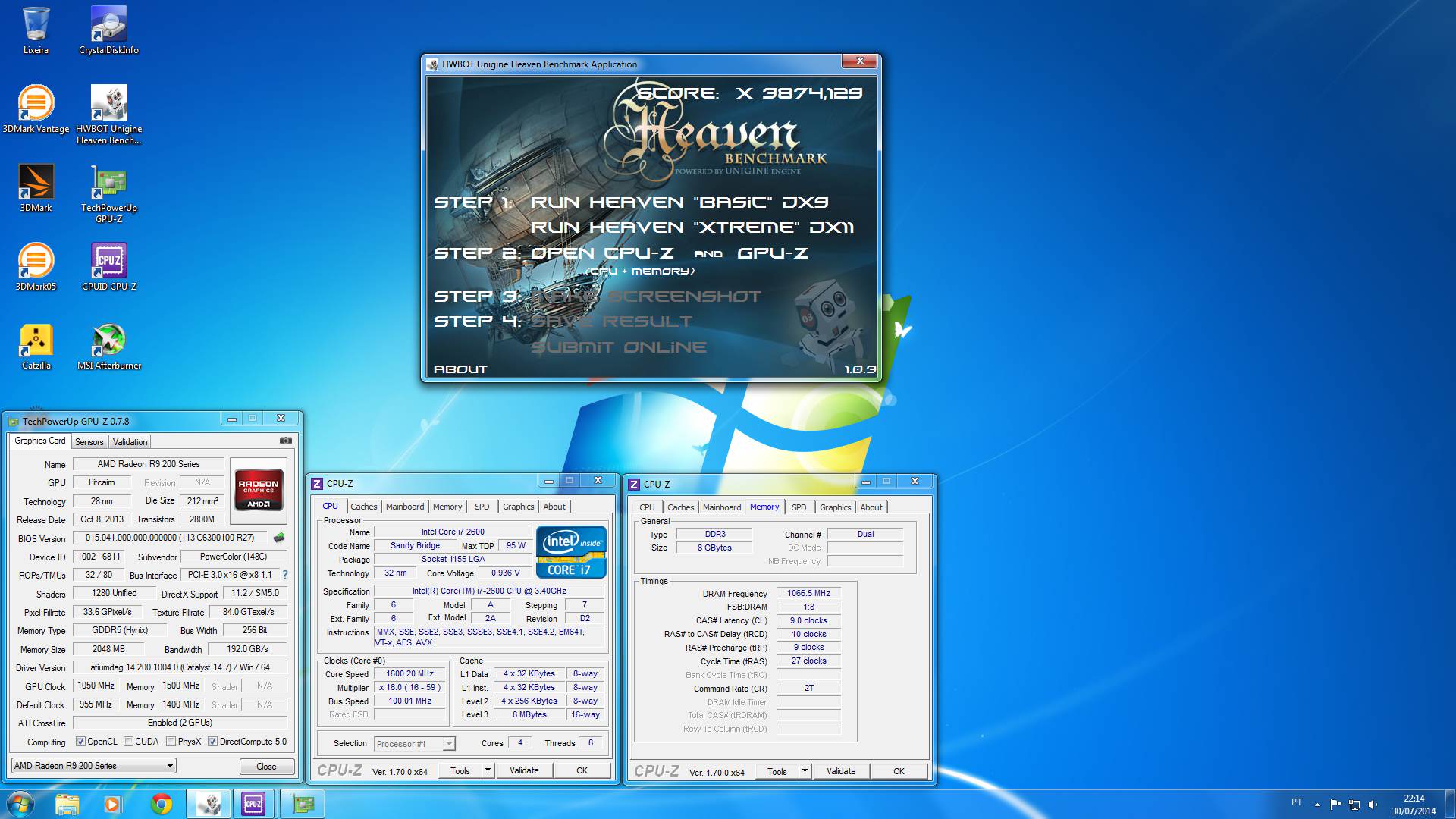Click the DRAM Frequency value field
This screenshot has width=1456, height=819.
coord(808,594)
